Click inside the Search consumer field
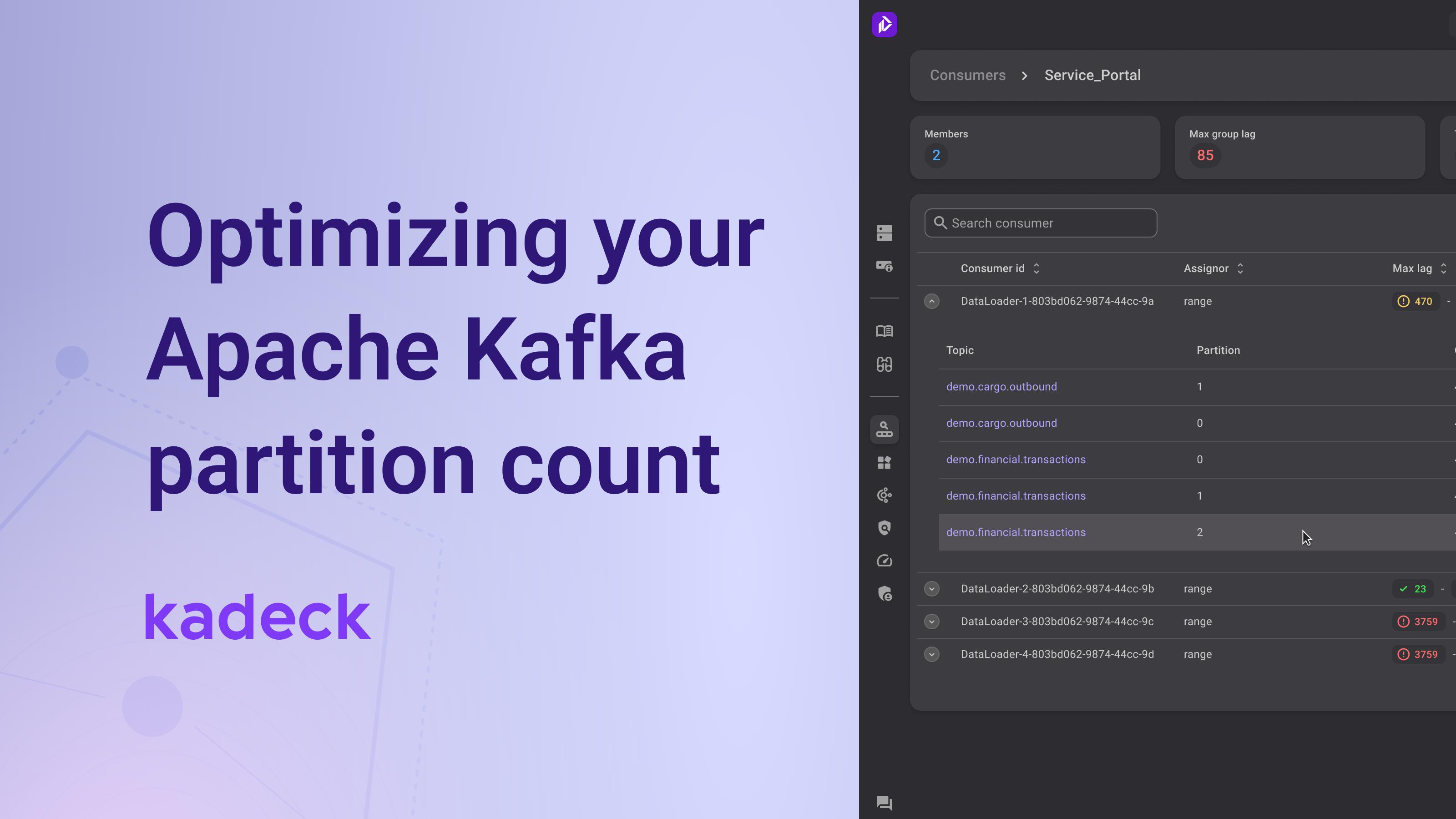Image resolution: width=1456 pixels, height=819 pixels. (x=1040, y=222)
